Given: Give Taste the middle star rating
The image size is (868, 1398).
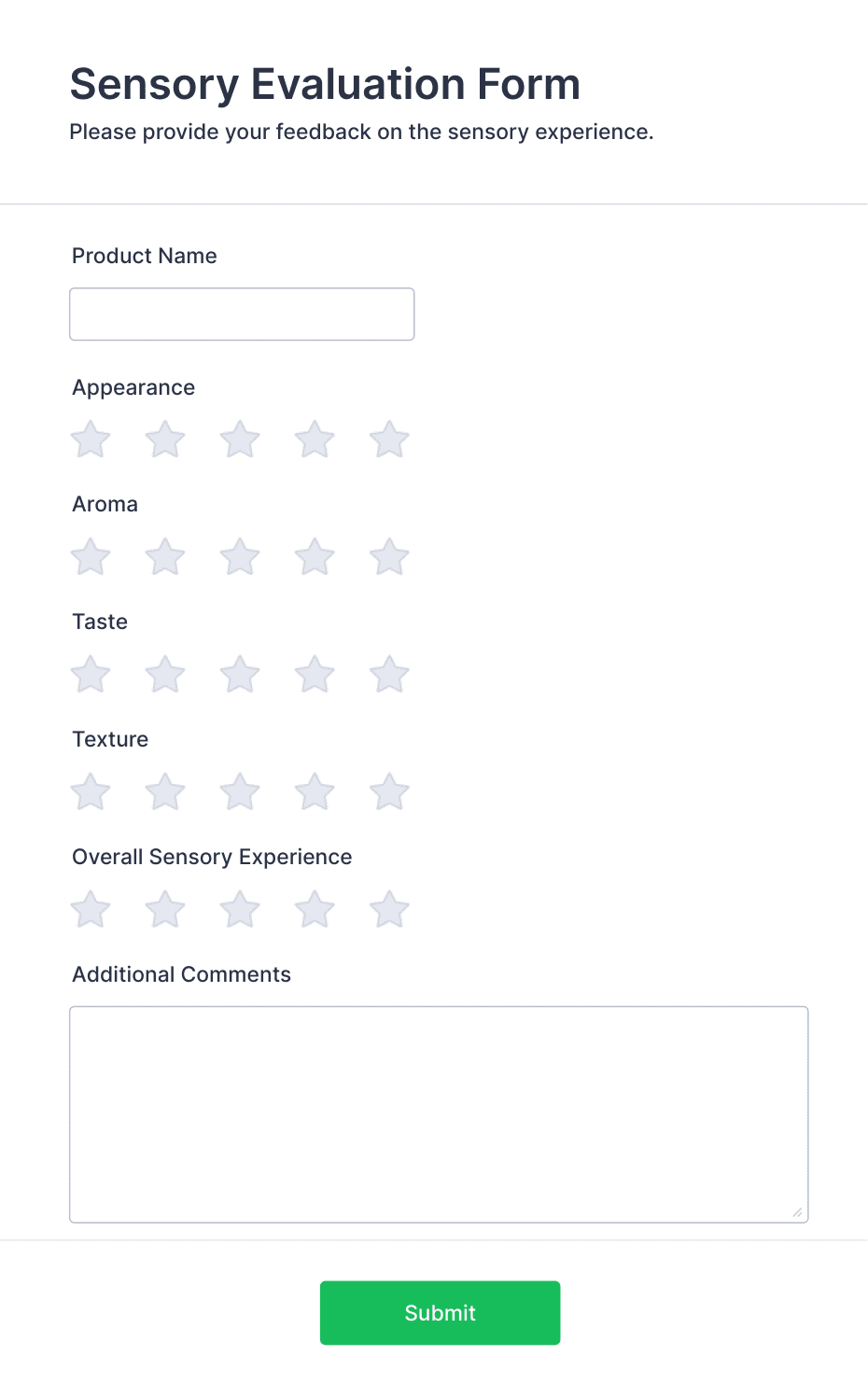Looking at the screenshot, I should pos(239,674).
